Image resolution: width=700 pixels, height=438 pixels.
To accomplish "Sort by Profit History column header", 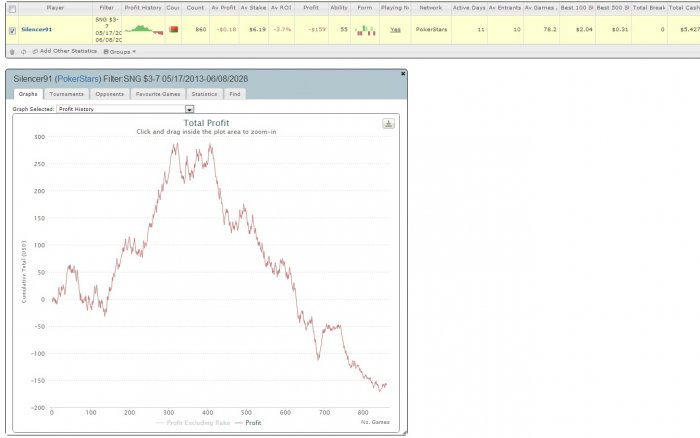I will point(143,8).
